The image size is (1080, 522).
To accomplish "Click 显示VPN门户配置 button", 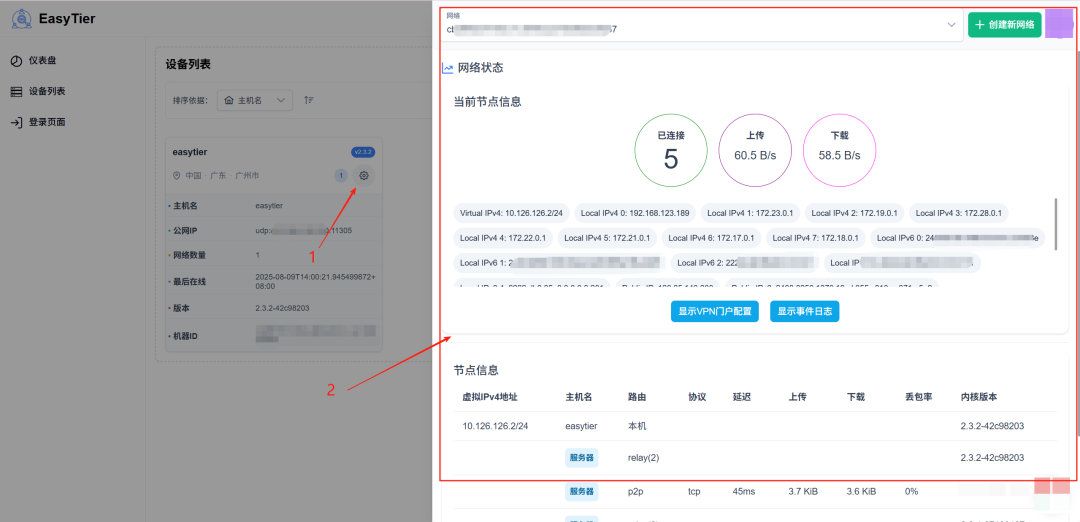I will (715, 311).
